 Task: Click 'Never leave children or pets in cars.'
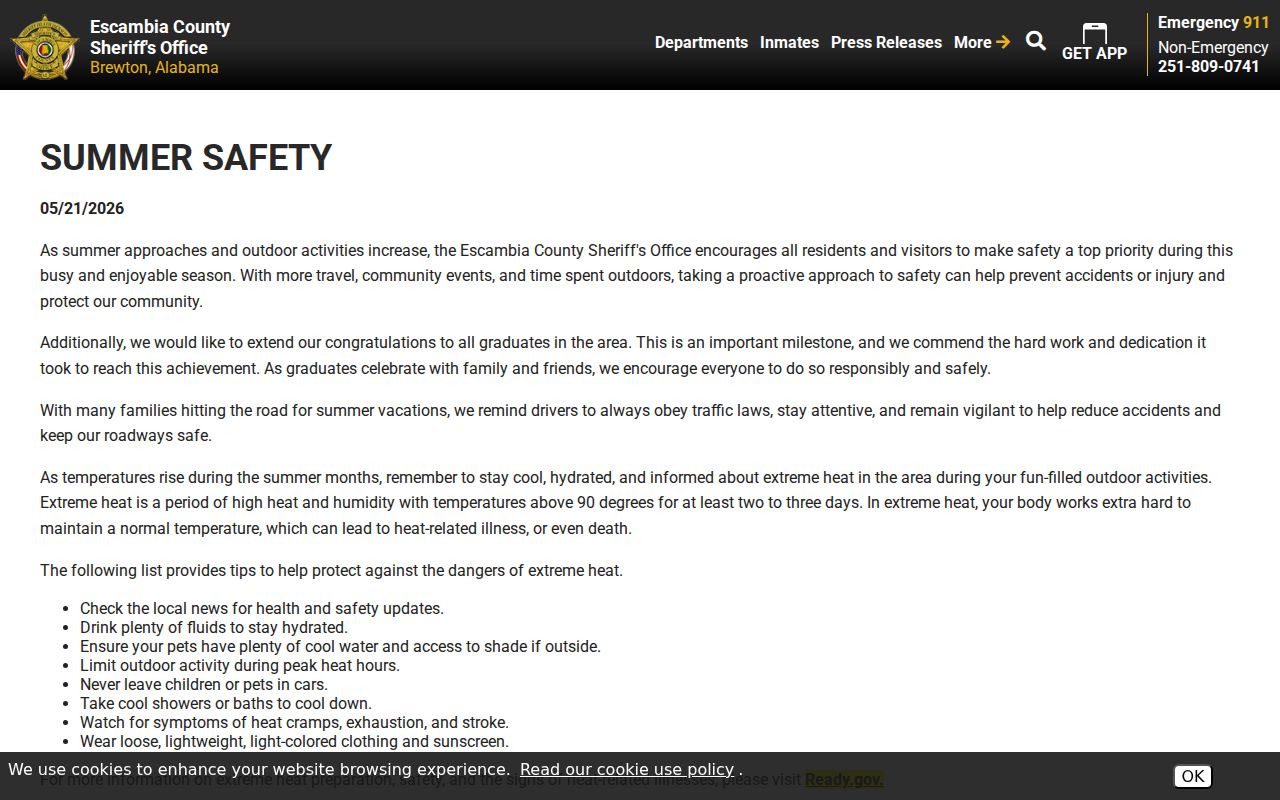204,684
